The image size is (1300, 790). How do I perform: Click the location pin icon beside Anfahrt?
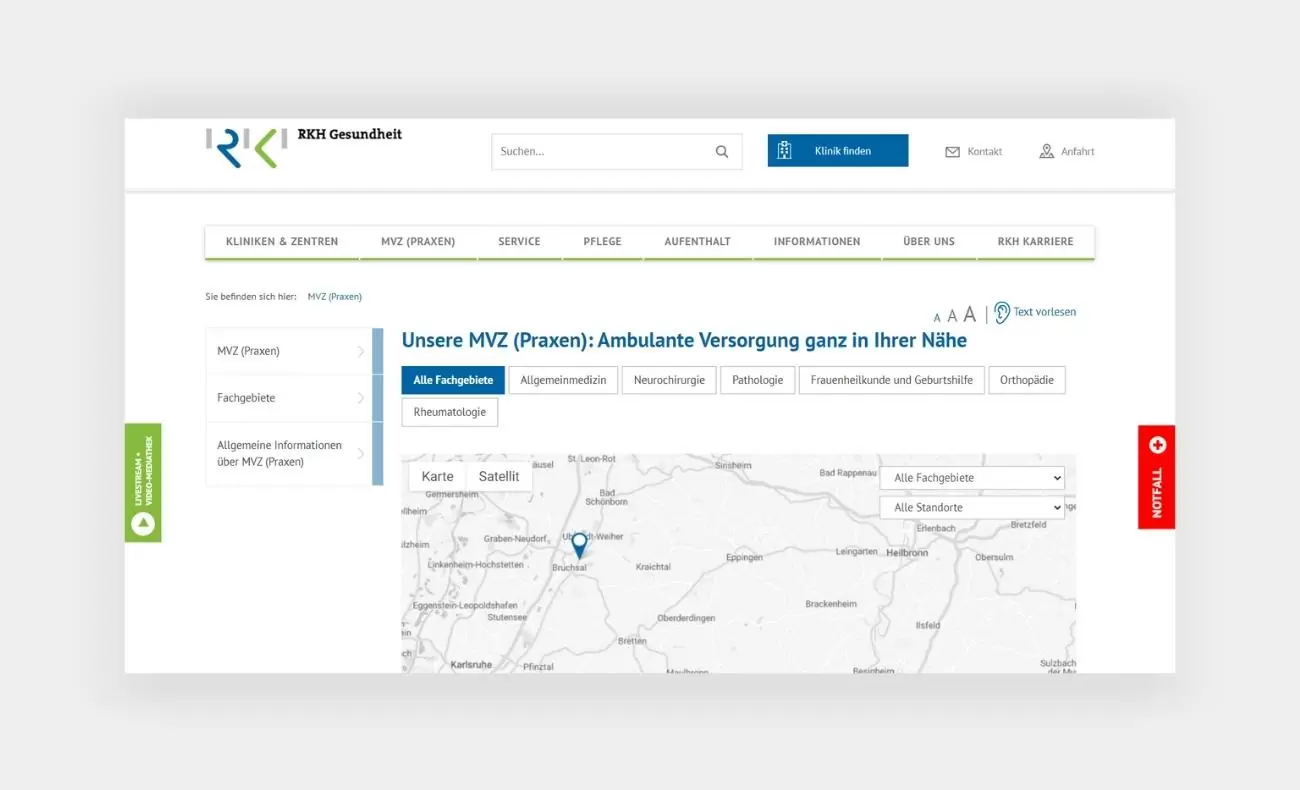[1046, 151]
